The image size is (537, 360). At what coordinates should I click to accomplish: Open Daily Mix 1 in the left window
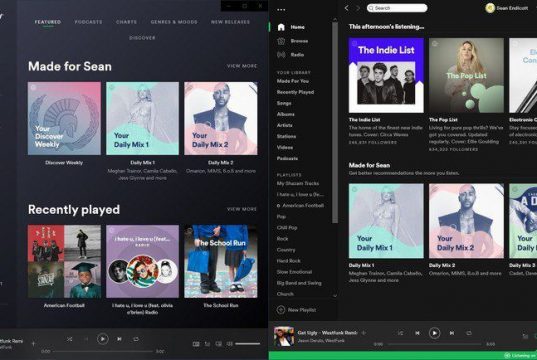142,118
